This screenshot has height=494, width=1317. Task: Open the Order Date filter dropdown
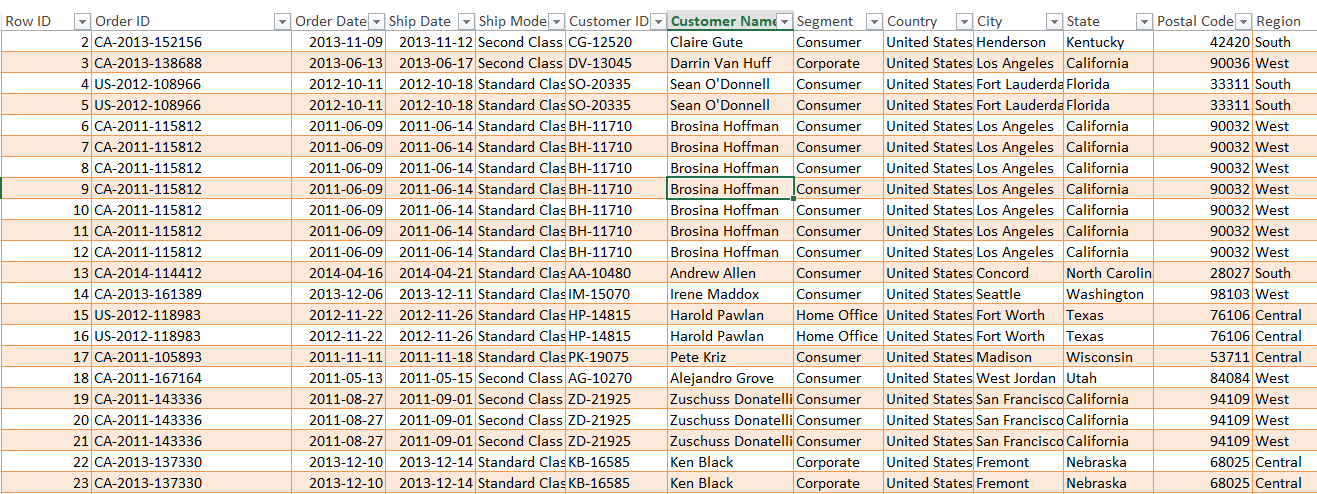tap(376, 21)
